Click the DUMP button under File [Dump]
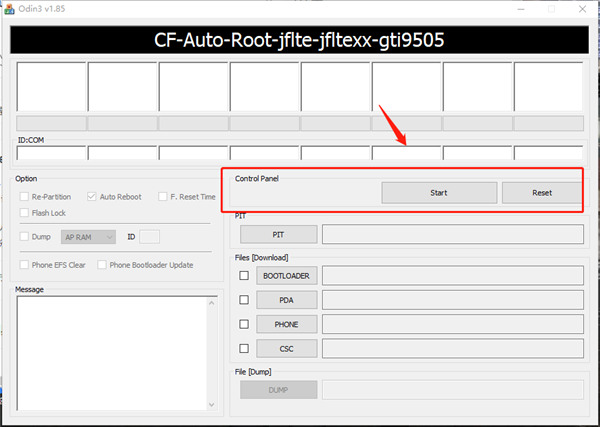The width and height of the screenshot is (600, 427). tap(279, 390)
